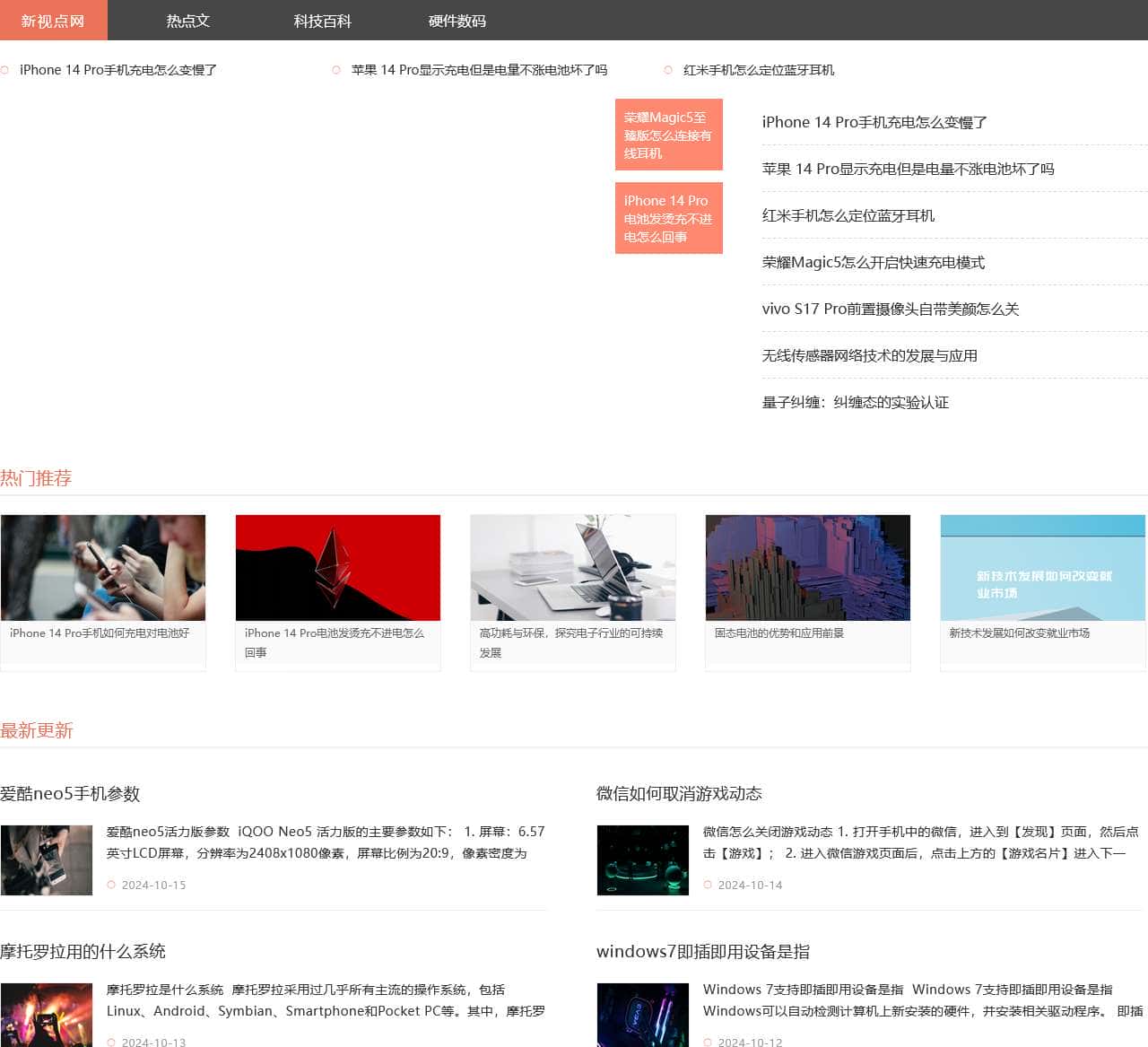Open 新技术发展如何改变就业市场 recommendation card
The width and height of the screenshot is (1148, 1047).
[1042, 567]
